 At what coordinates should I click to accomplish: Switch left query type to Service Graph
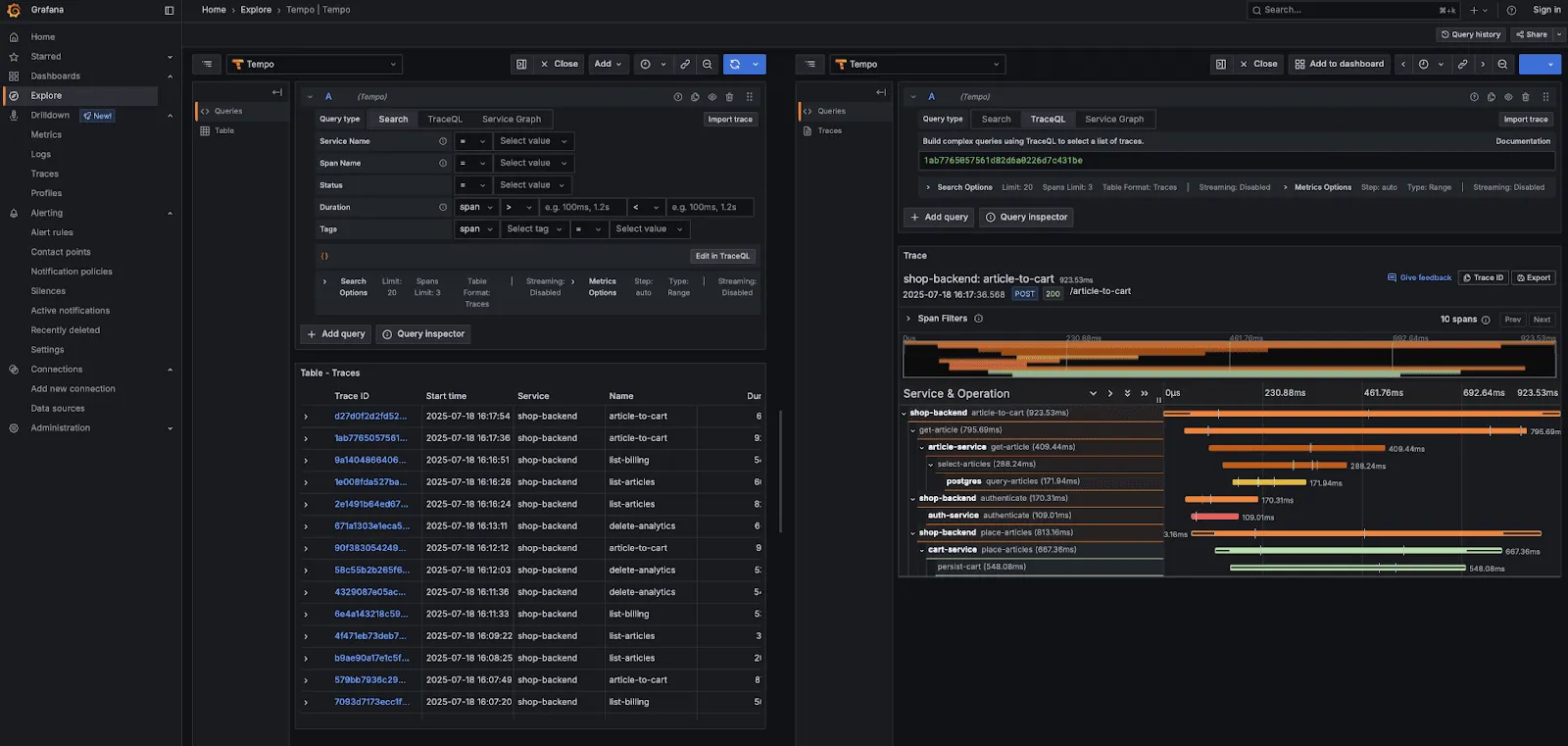pos(512,120)
